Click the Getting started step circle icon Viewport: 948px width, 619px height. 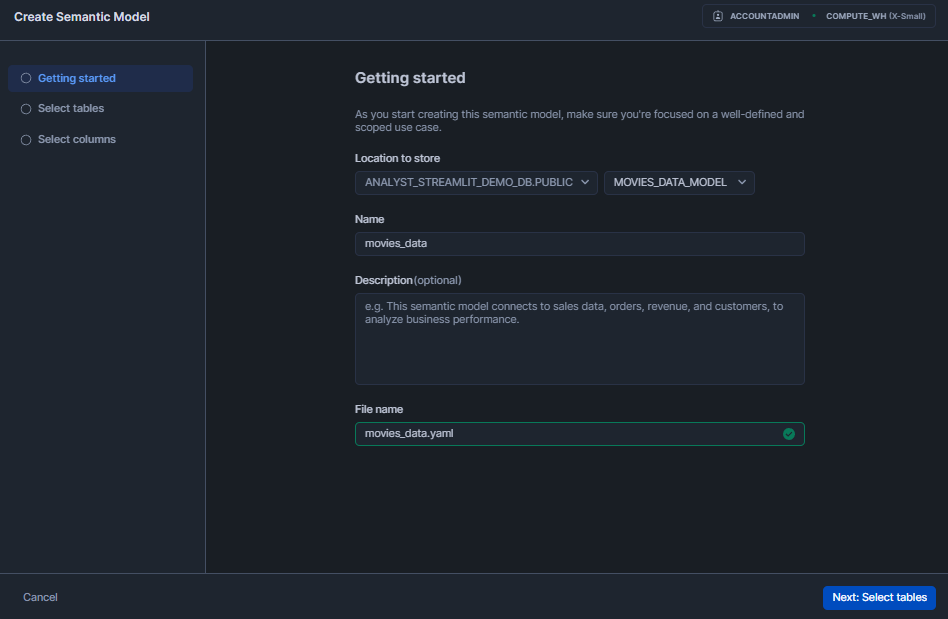pyautogui.click(x=26, y=77)
